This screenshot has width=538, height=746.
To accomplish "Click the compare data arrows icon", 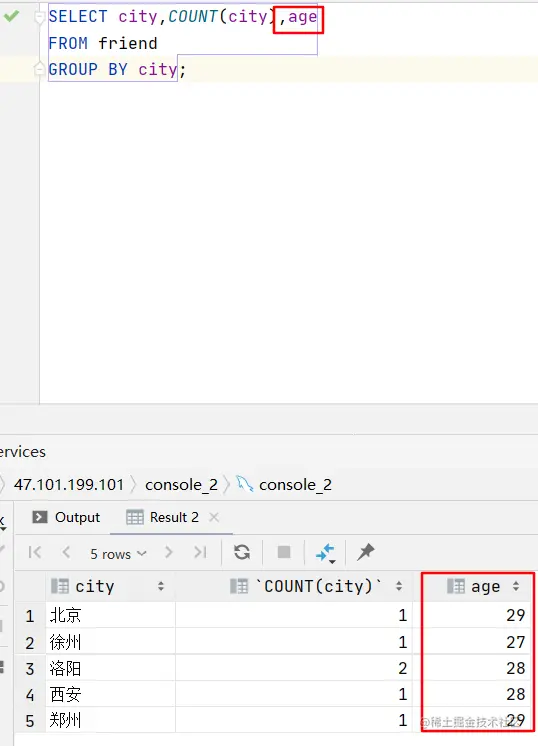I will coord(326,553).
